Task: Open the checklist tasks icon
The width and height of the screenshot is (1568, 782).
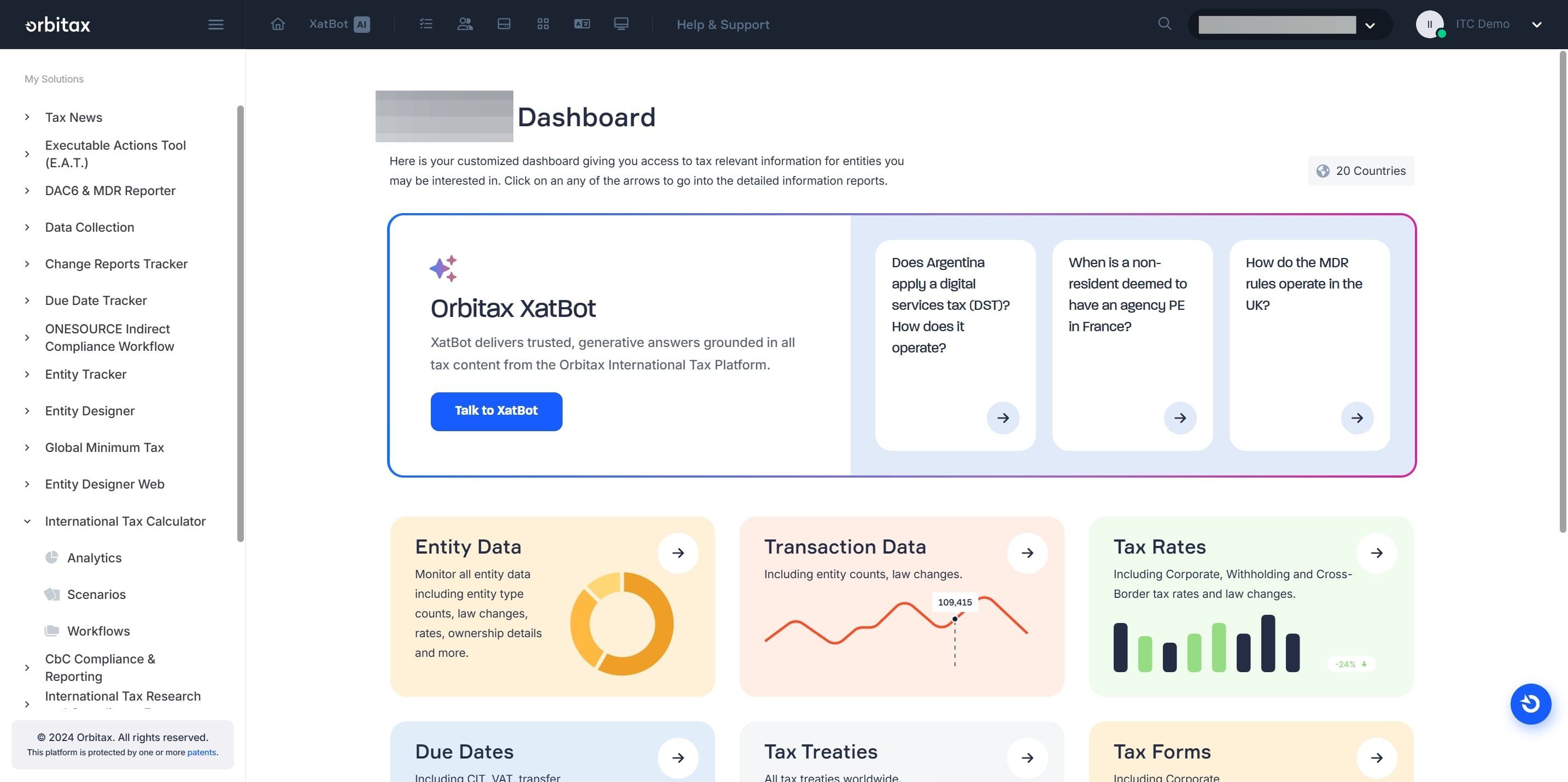Action: [425, 23]
